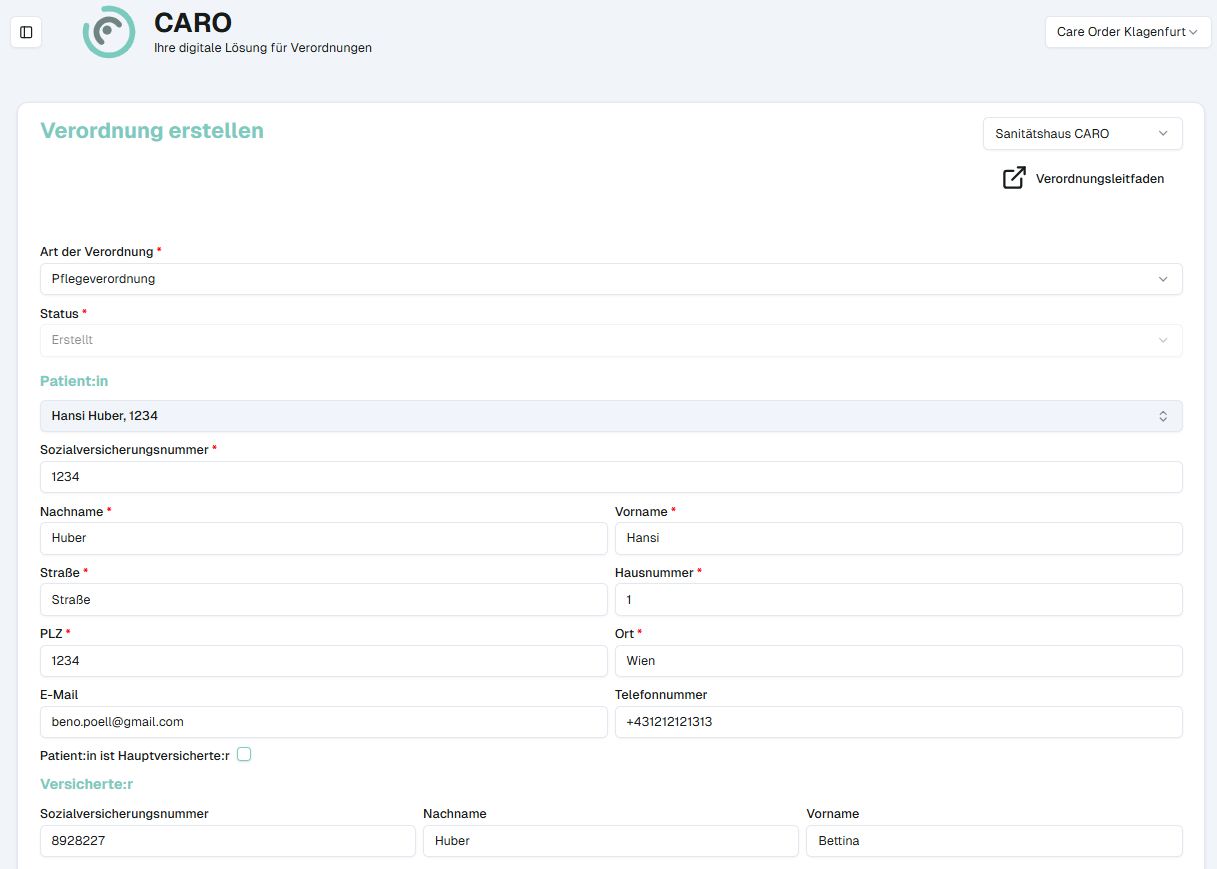The height and width of the screenshot is (869, 1217).
Task: Click the Sanitätshaus CARO dropdown arrow
Action: coord(1162,132)
